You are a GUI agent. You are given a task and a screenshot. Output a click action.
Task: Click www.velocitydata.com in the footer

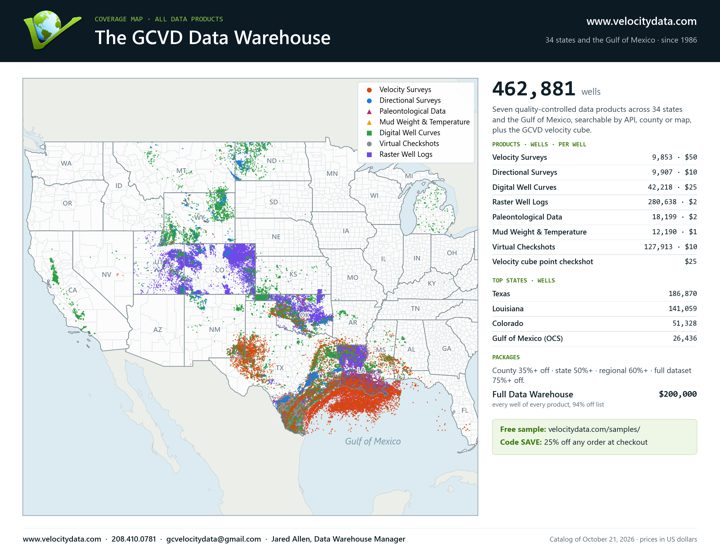click(62, 539)
